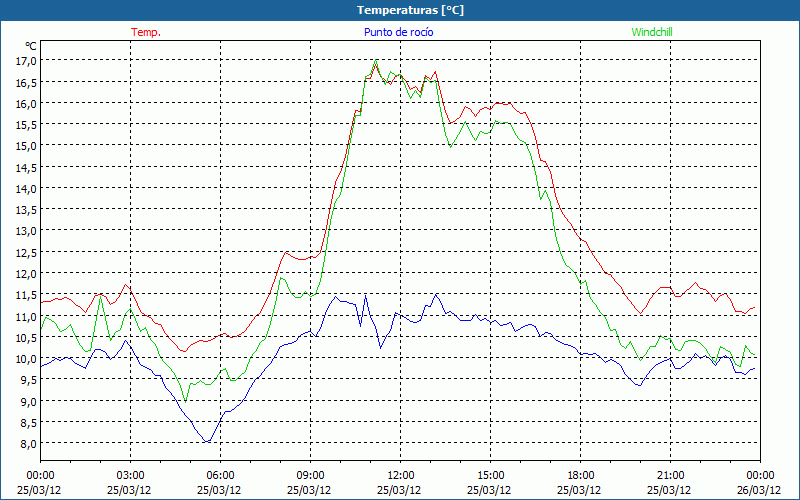The image size is (800, 500).
Task: Click the 06:00 time marker on x-axis
Action: (221, 475)
